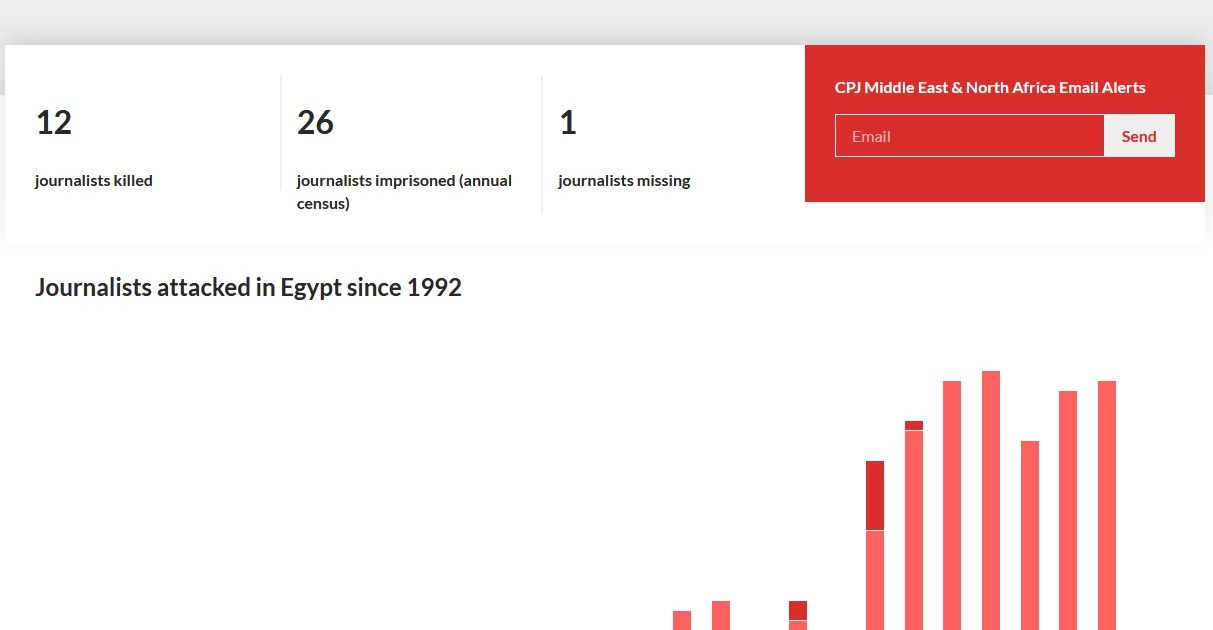Select the 26 journalists imprisoned number
The width and height of the screenshot is (1213, 630).
pyautogui.click(x=315, y=123)
